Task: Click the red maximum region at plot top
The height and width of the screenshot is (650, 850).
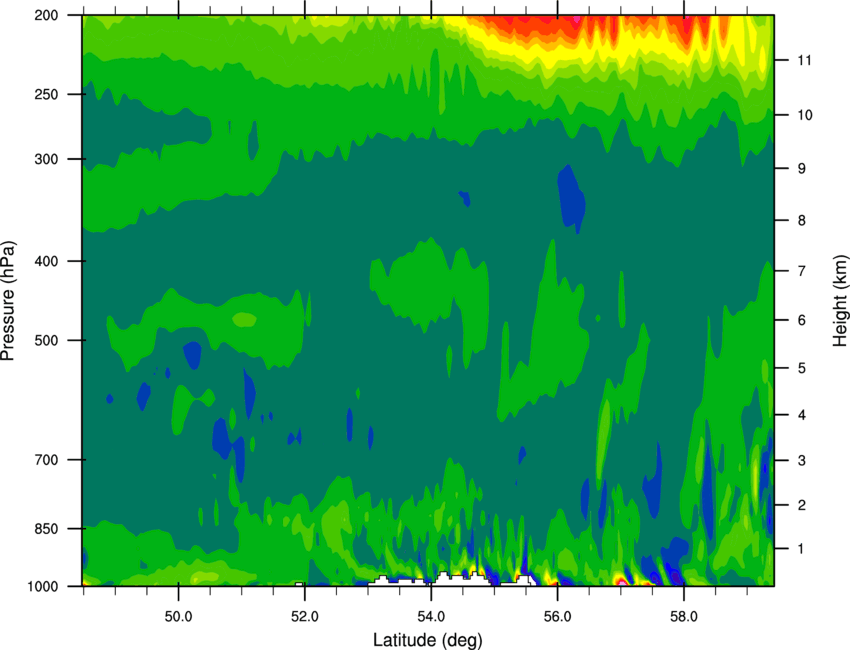Action: (560, 27)
